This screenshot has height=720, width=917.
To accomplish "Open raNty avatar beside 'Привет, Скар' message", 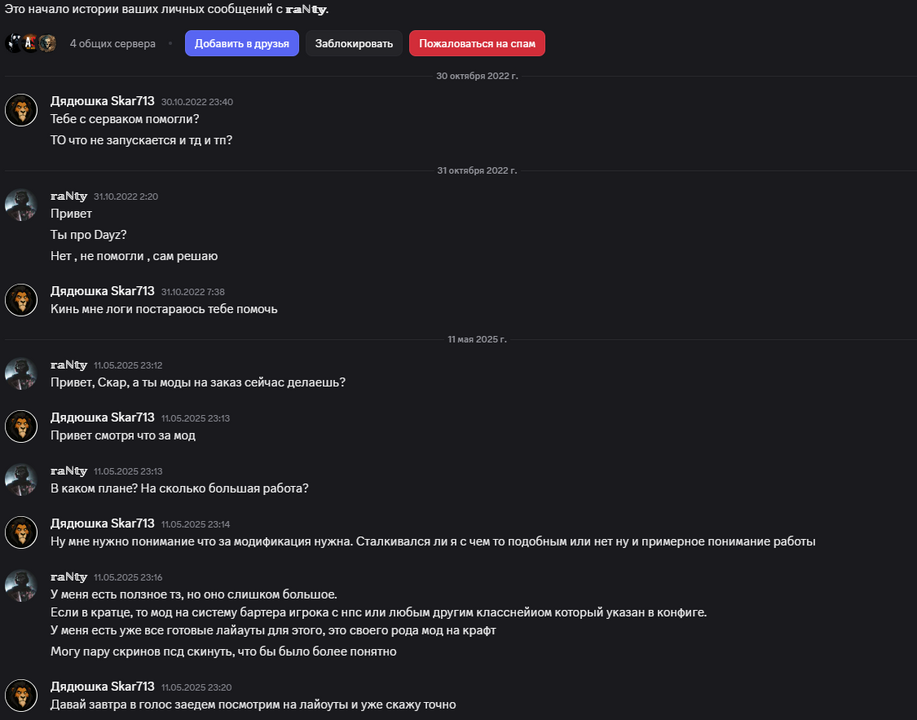I will [21, 374].
